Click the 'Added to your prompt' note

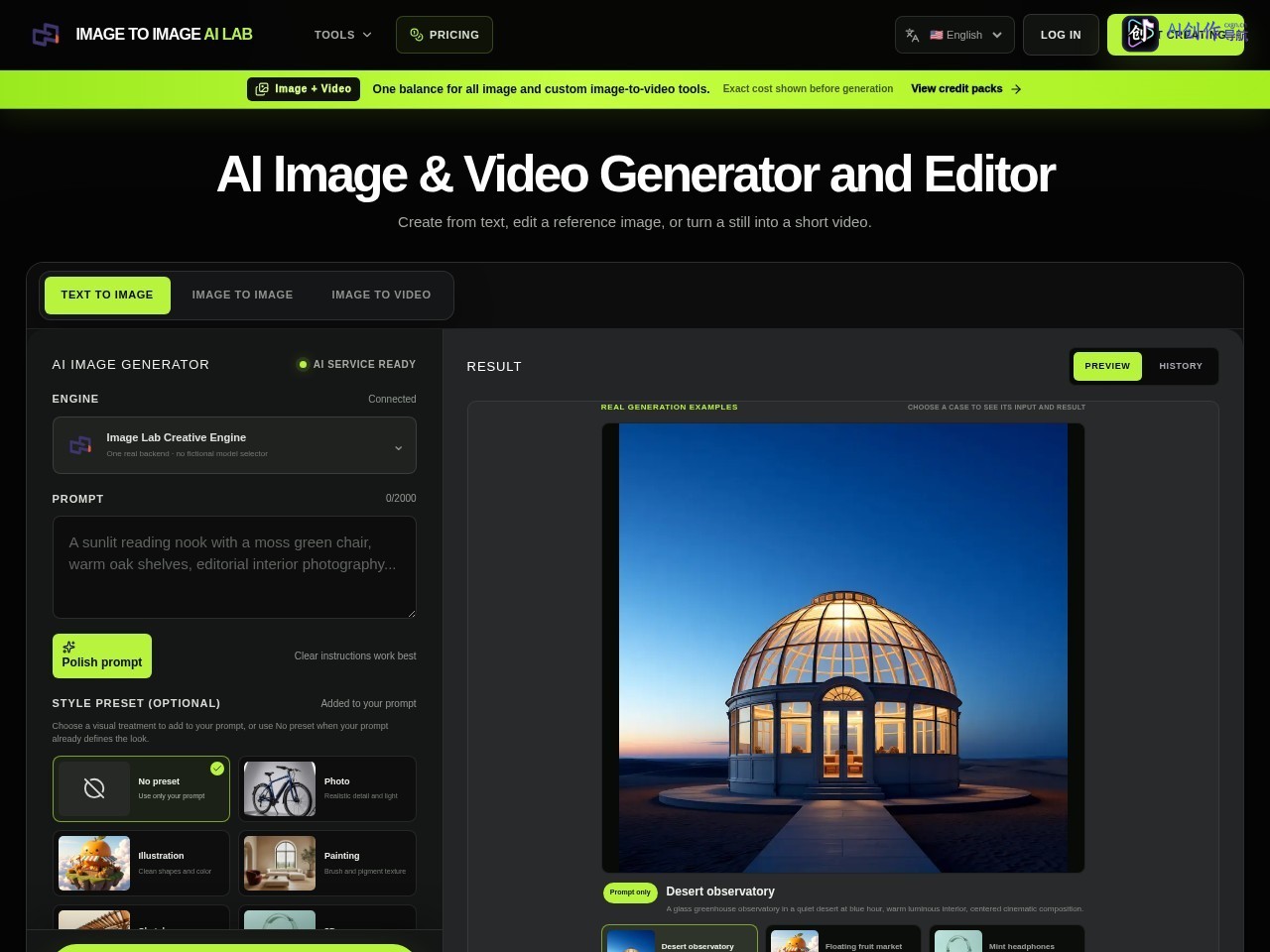[x=368, y=704]
